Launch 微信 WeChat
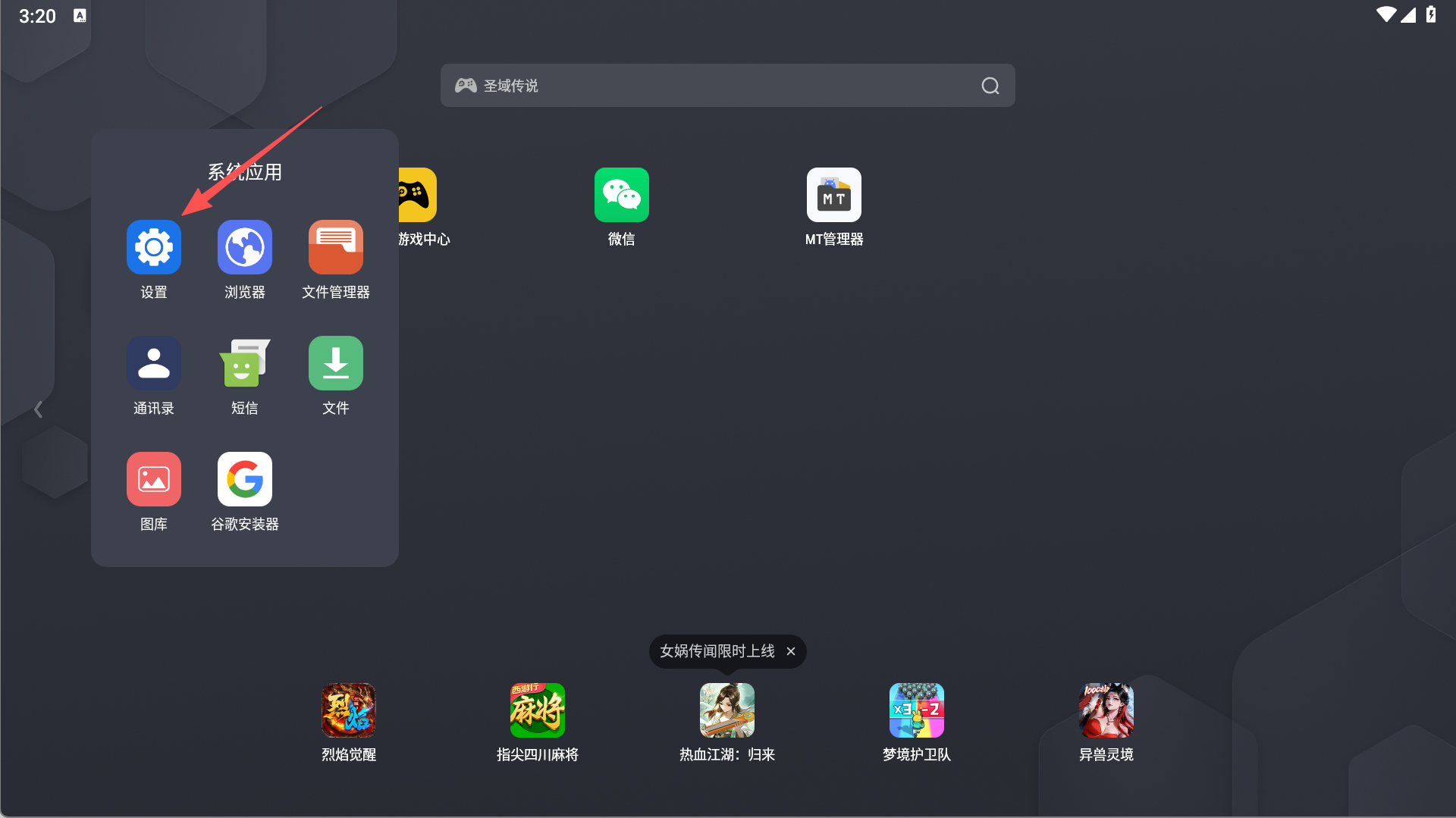This screenshot has height=818, width=1456. point(621,195)
